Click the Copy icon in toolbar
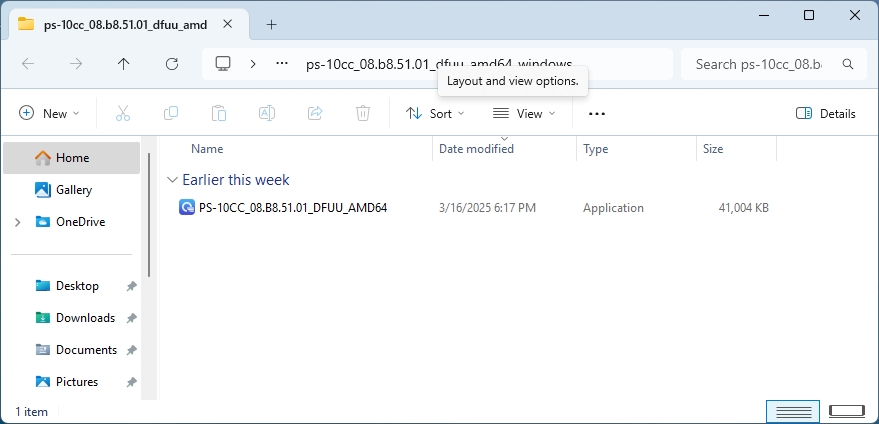The width and height of the screenshot is (879, 424). [171, 113]
